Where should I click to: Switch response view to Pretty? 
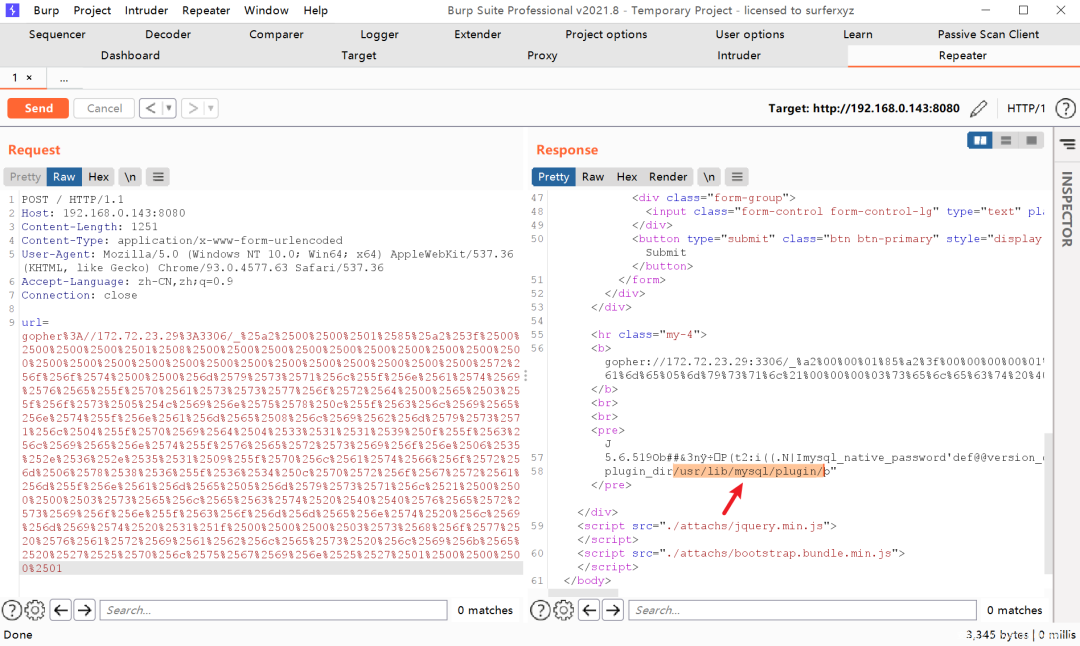click(554, 177)
